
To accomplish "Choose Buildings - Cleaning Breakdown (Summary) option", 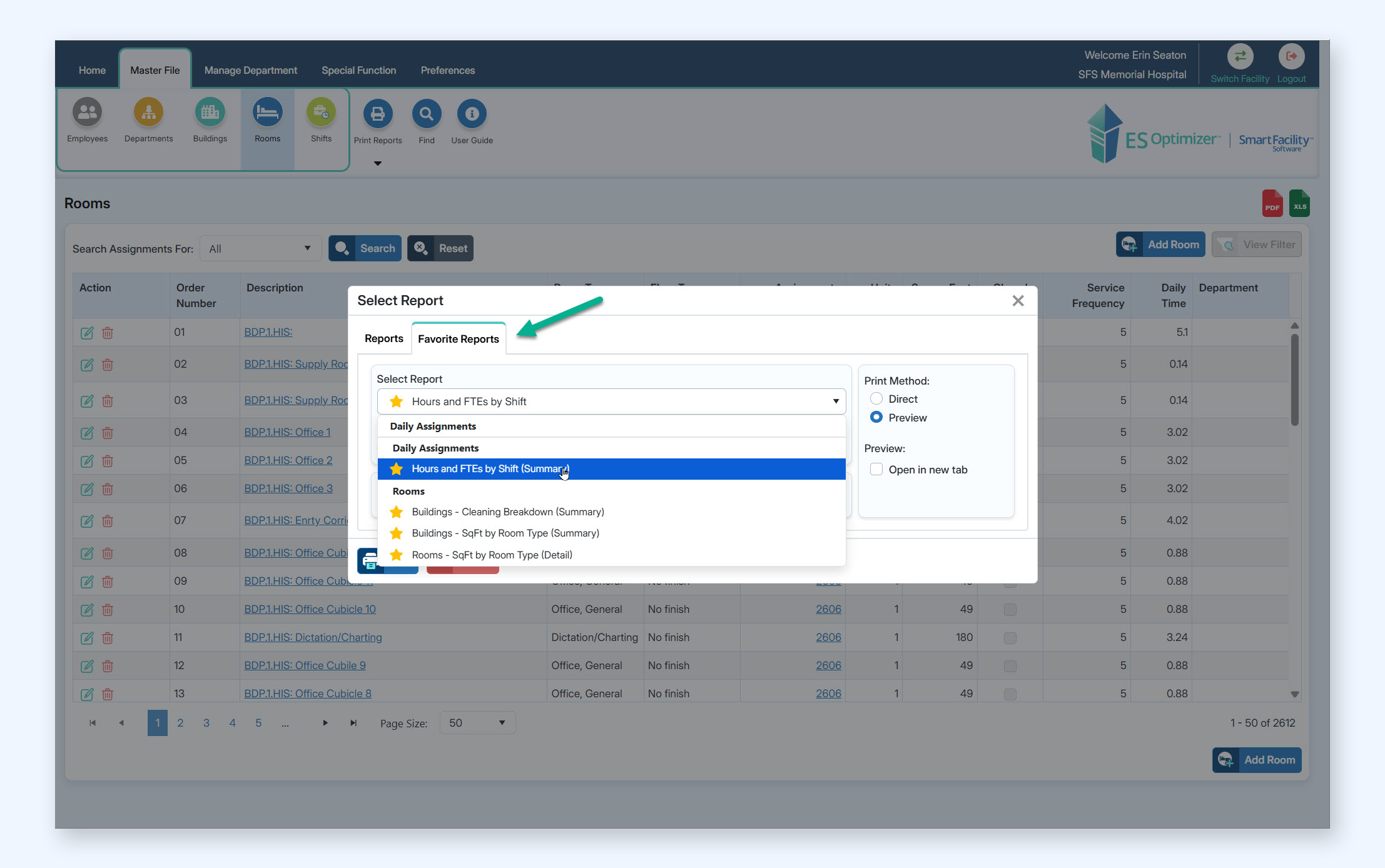I will coord(507,512).
